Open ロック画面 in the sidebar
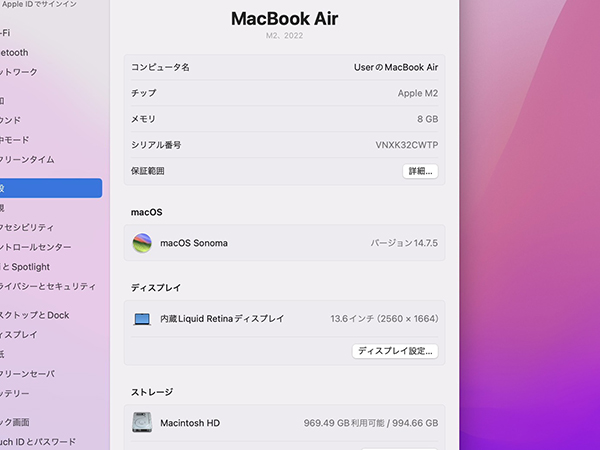Viewport: 600px width, 450px height. point(15,422)
